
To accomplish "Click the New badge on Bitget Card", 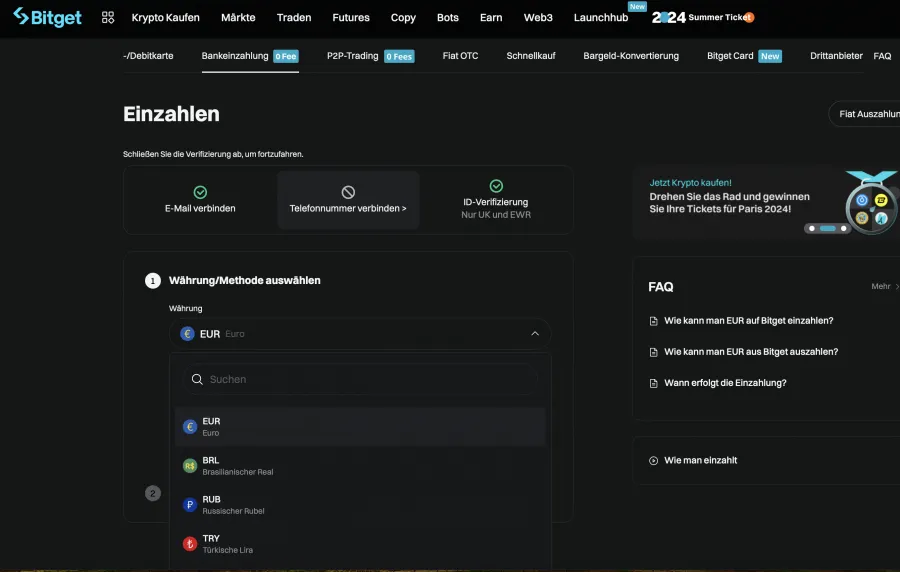I will 770,56.
